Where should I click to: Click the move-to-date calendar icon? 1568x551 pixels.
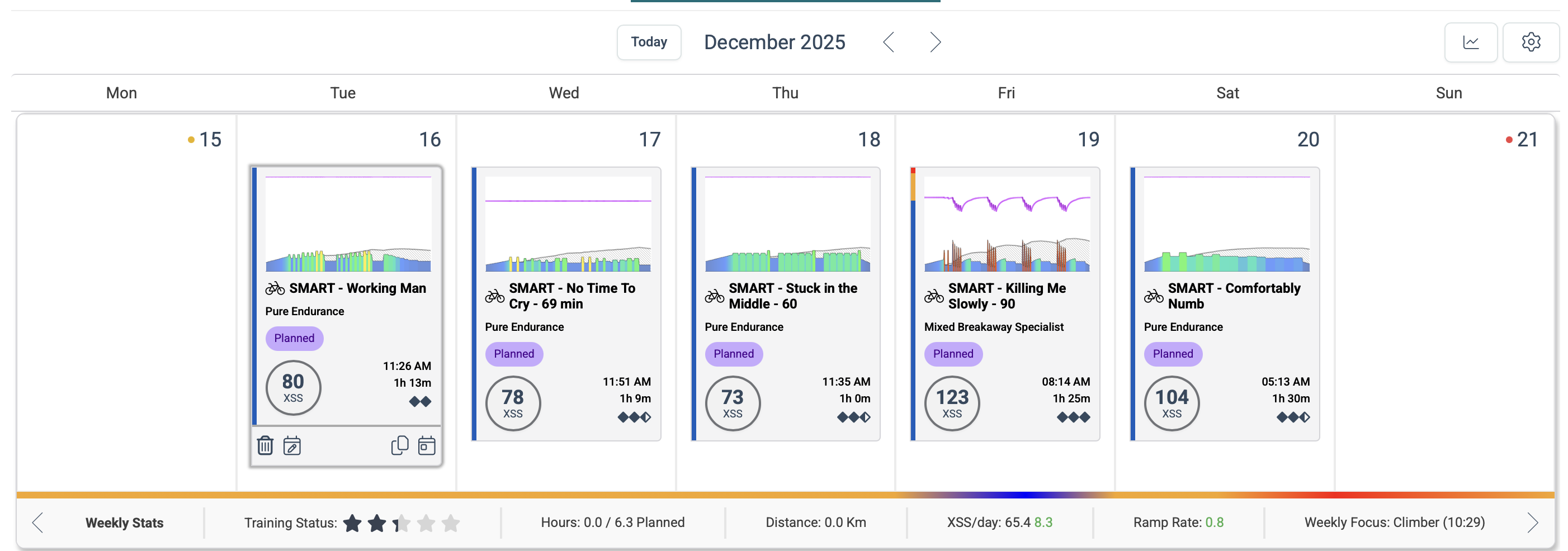pos(427,446)
